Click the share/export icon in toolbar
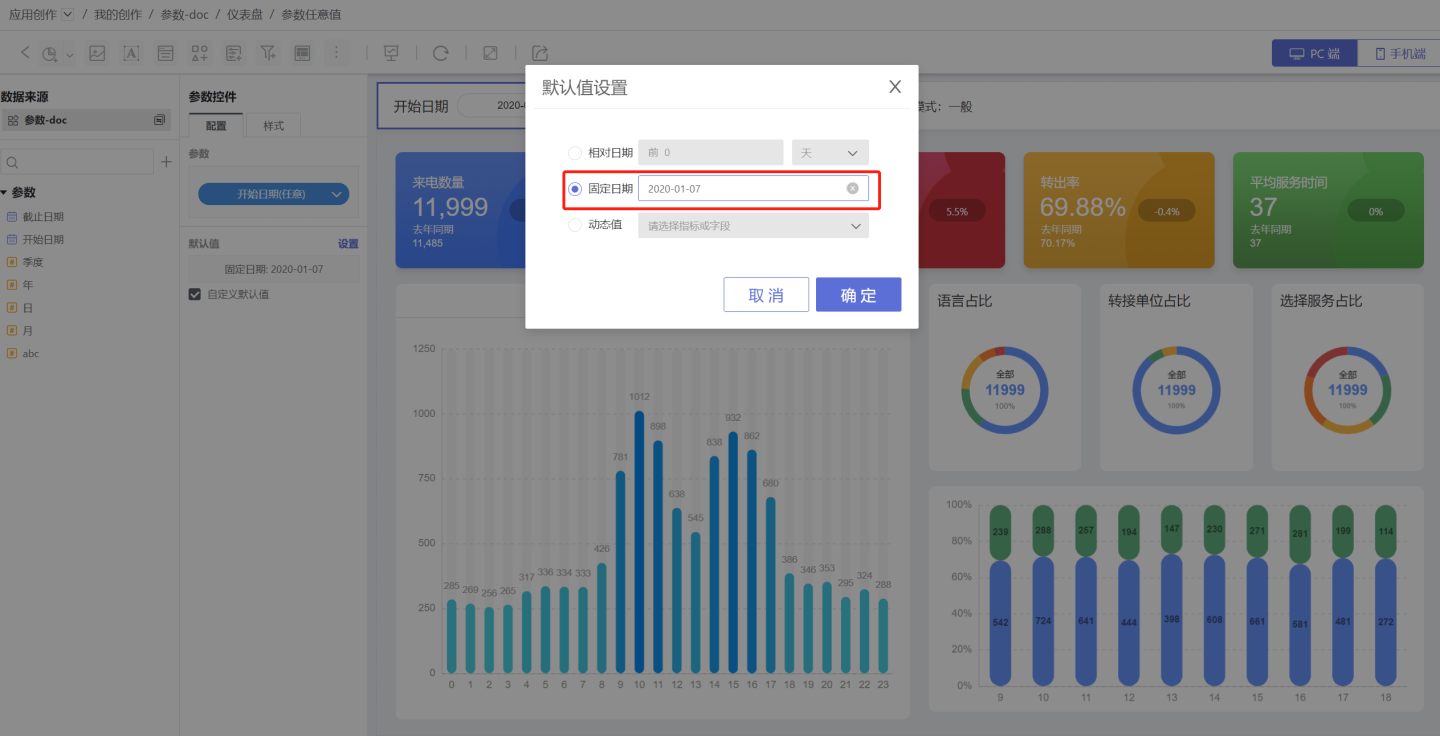The image size is (1440, 736). click(x=540, y=54)
